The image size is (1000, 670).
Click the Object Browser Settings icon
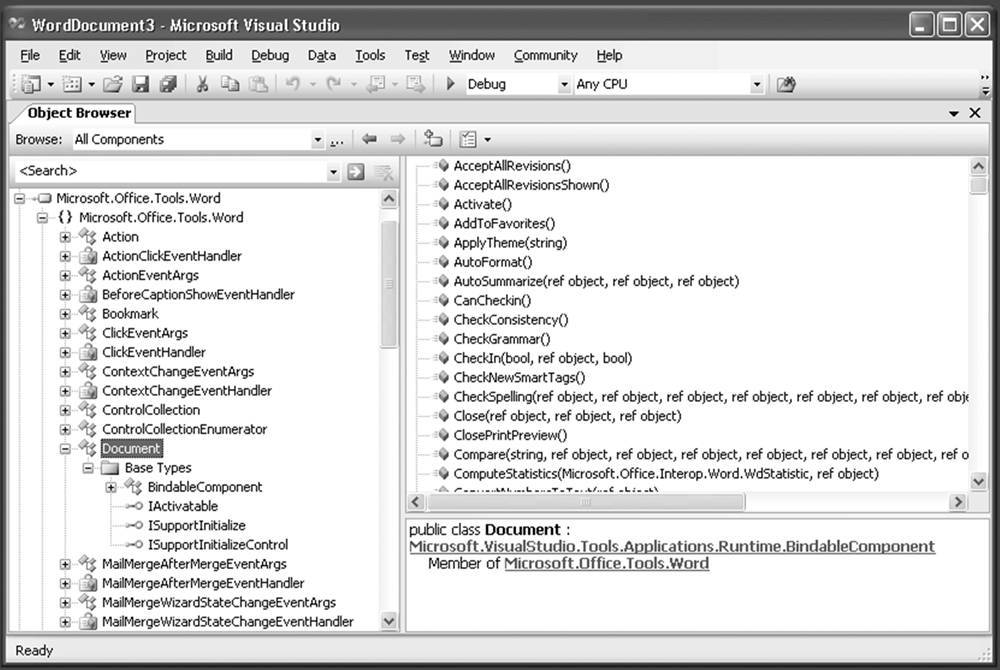tap(468, 139)
